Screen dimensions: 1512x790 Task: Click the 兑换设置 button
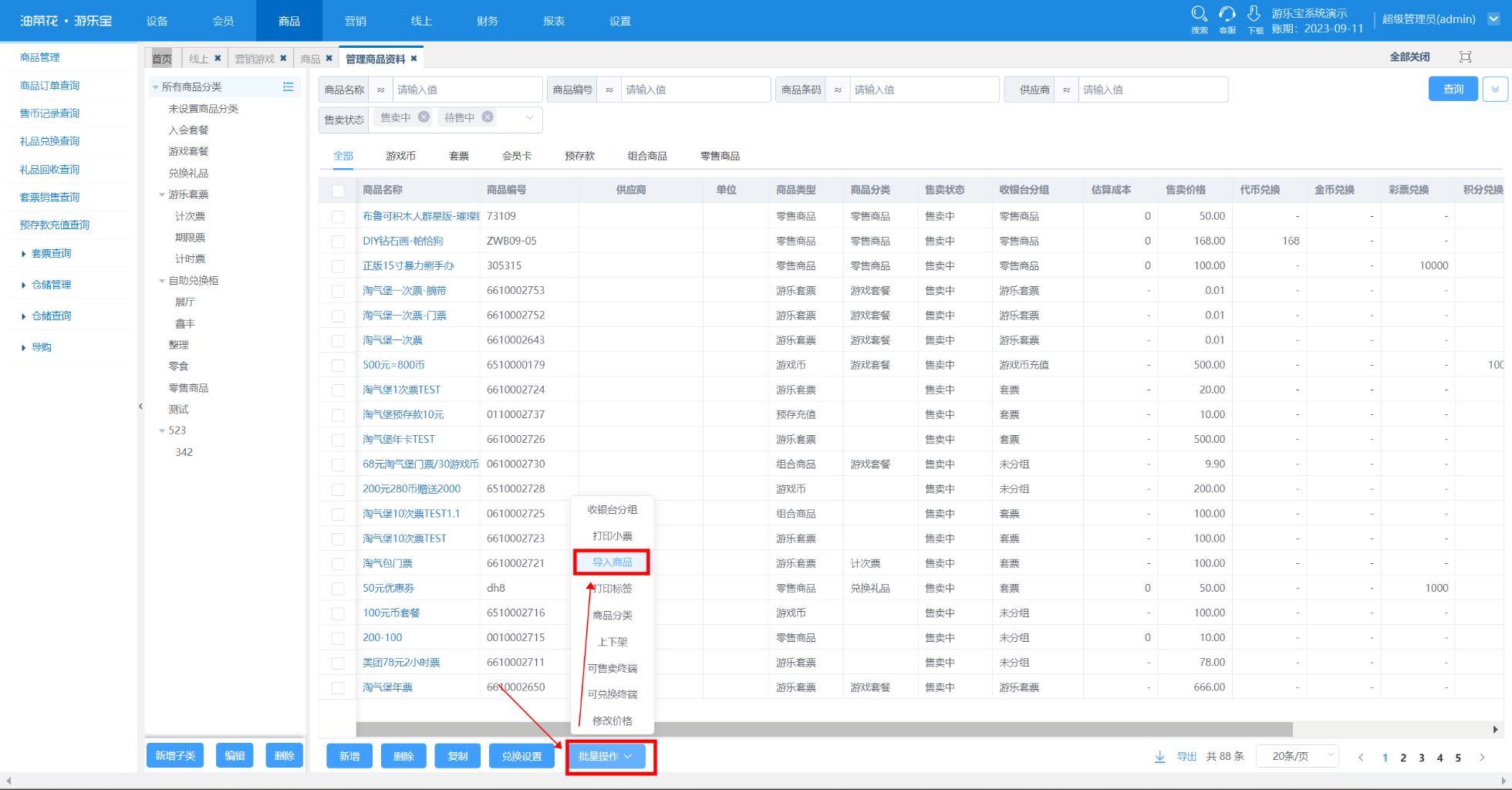(x=522, y=756)
